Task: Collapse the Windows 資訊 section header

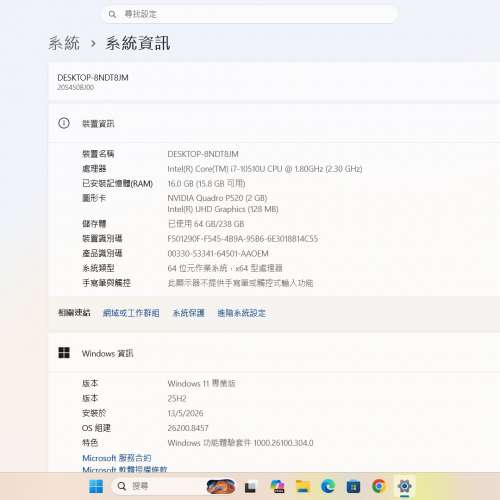Action: coord(274,353)
